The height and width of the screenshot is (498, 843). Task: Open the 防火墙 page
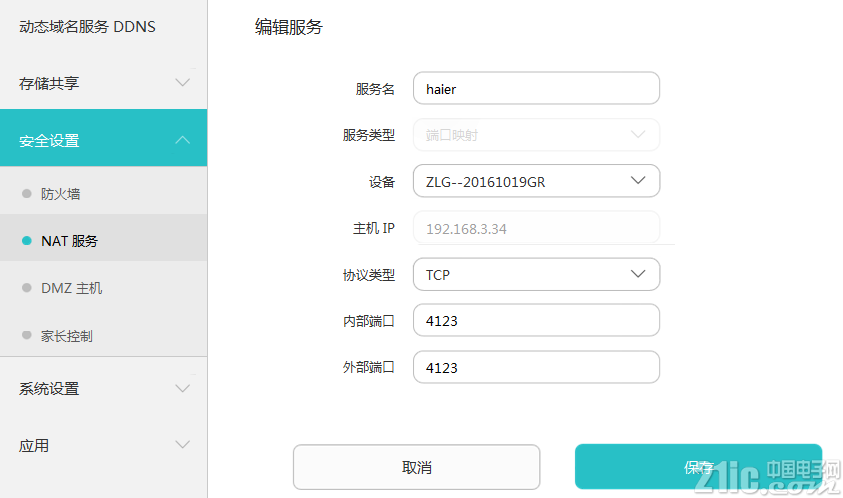tap(103, 194)
